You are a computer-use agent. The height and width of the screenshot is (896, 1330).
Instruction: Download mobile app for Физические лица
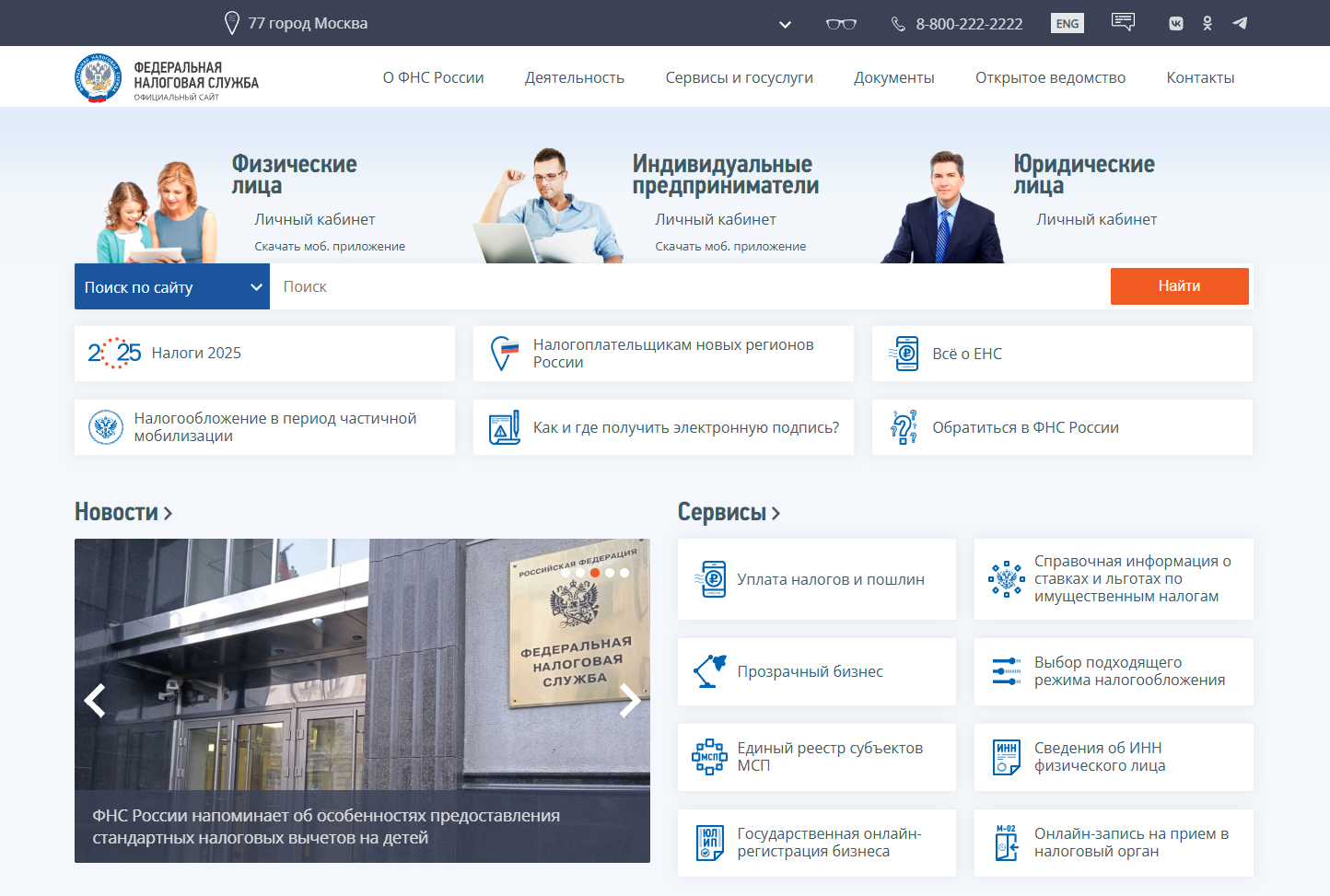coord(330,246)
